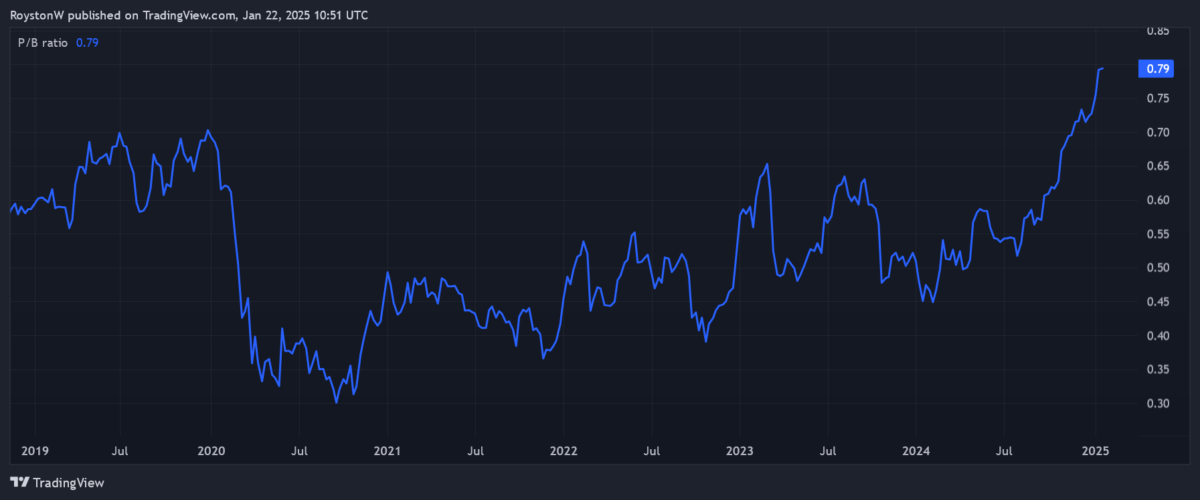Click the 0.85 price scale label

click(x=1158, y=31)
